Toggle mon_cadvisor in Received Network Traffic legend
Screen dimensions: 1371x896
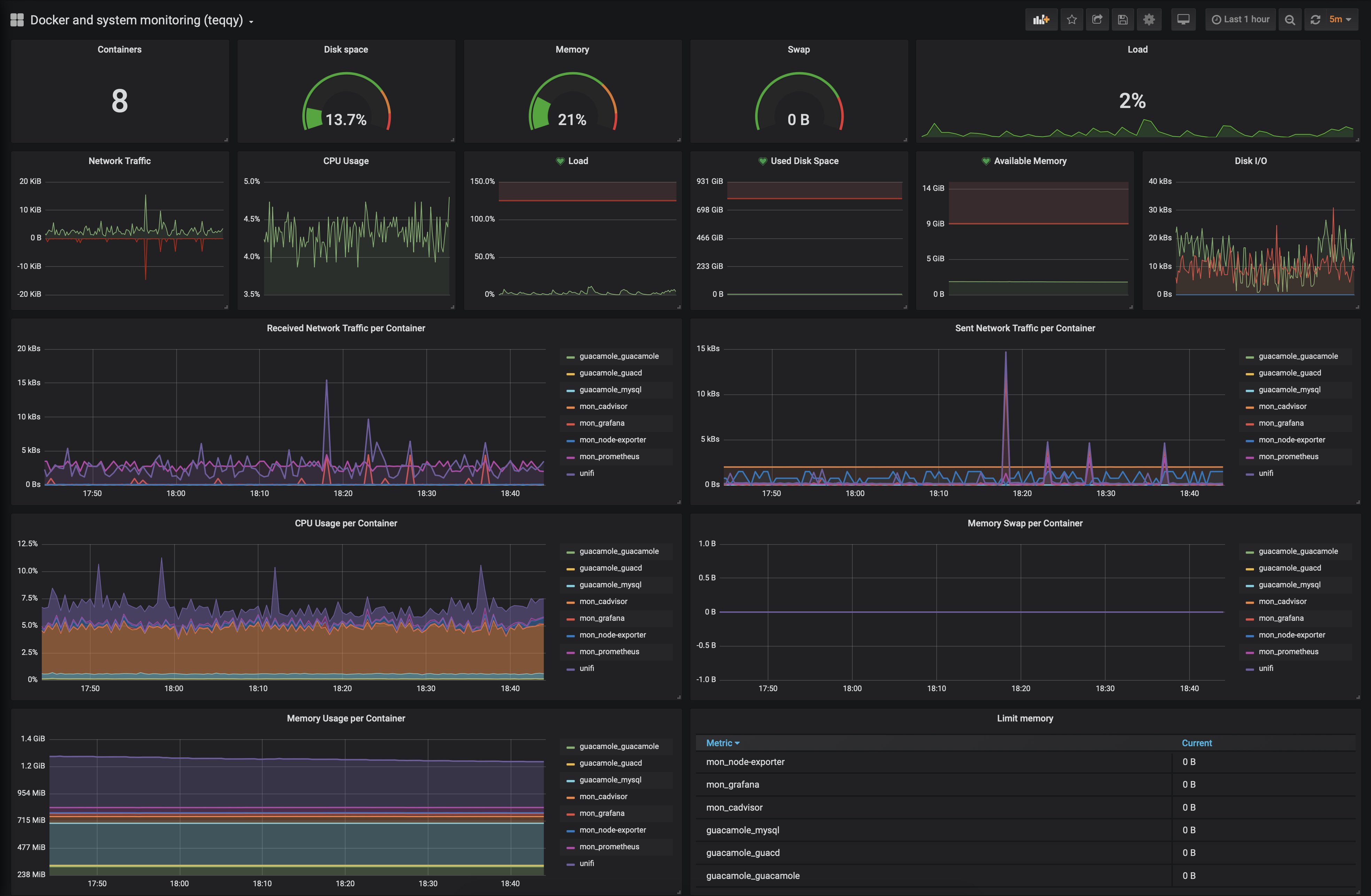pos(603,406)
